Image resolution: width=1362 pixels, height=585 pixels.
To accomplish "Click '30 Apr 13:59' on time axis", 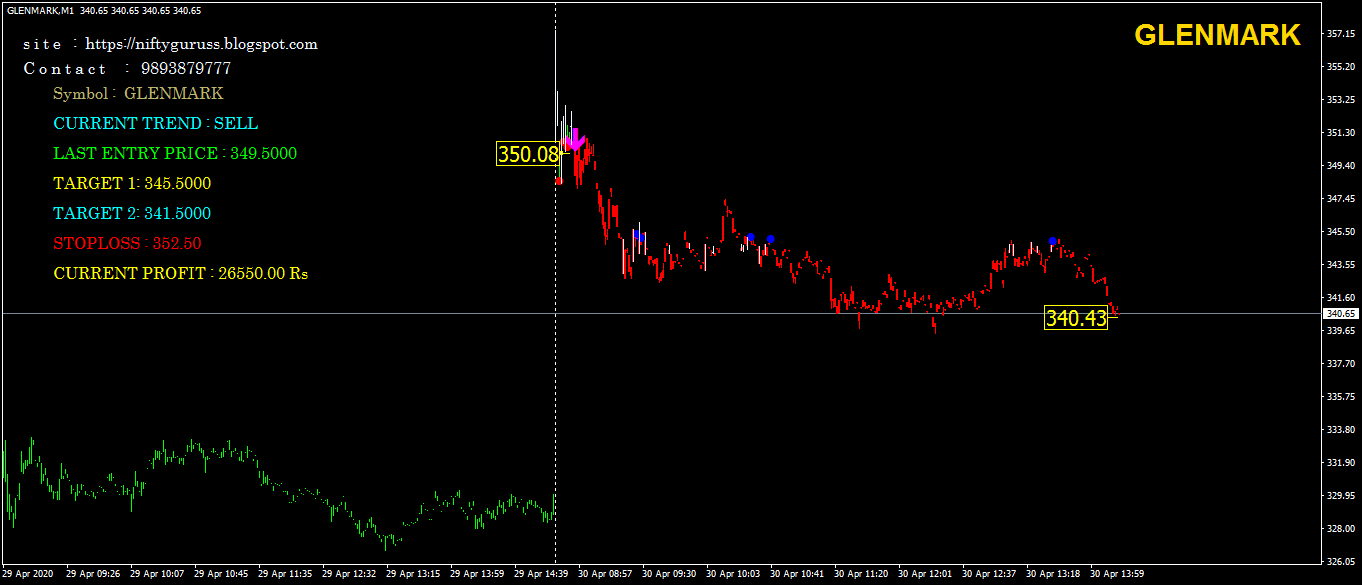I will click(1118, 575).
